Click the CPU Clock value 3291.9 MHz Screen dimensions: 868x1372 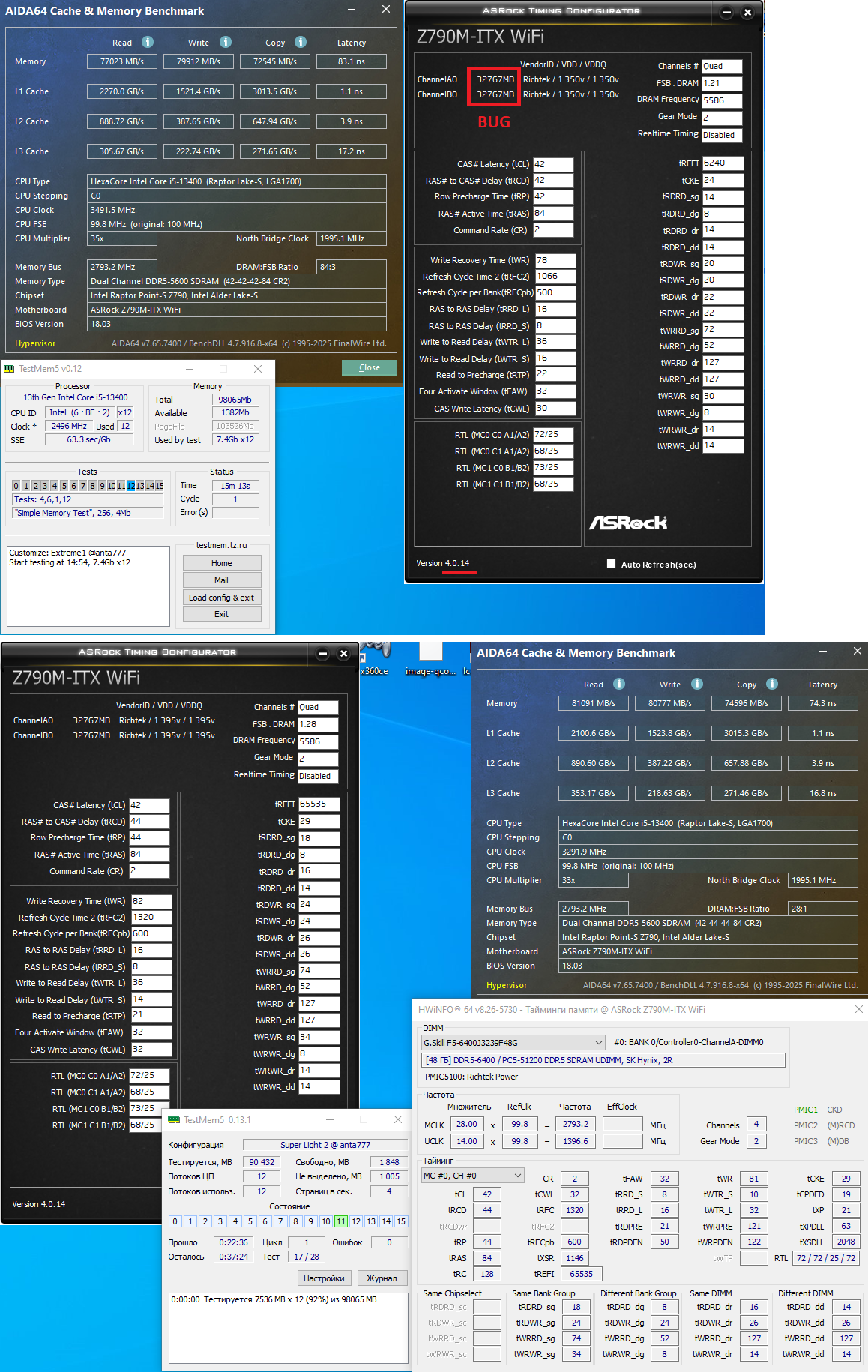[708, 852]
